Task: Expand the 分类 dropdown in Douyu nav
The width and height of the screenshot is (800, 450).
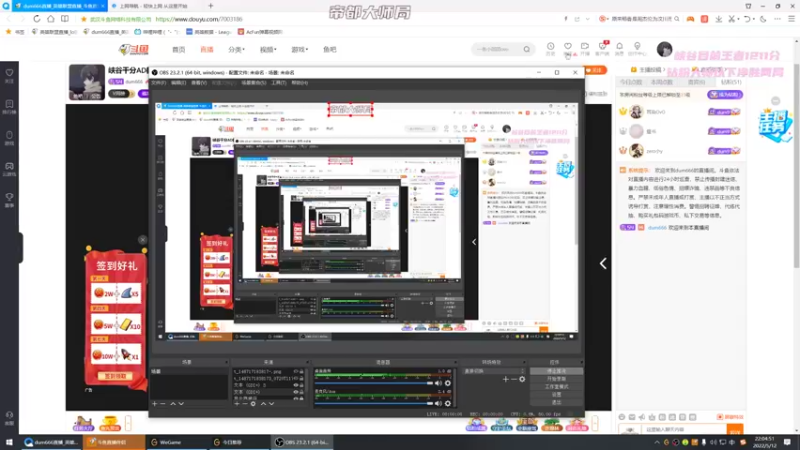Action: pyautogui.click(x=236, y=49)
